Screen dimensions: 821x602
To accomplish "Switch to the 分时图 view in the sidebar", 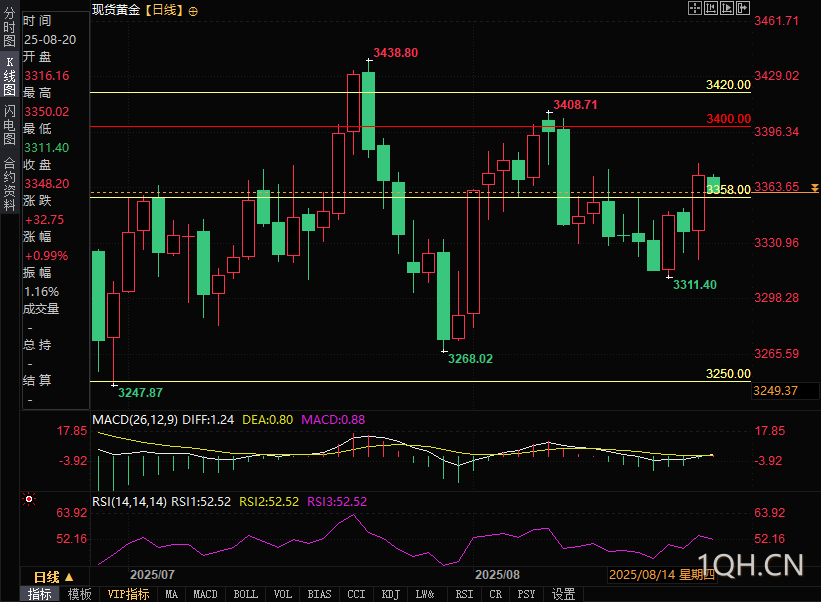I will tap(9, 27).
